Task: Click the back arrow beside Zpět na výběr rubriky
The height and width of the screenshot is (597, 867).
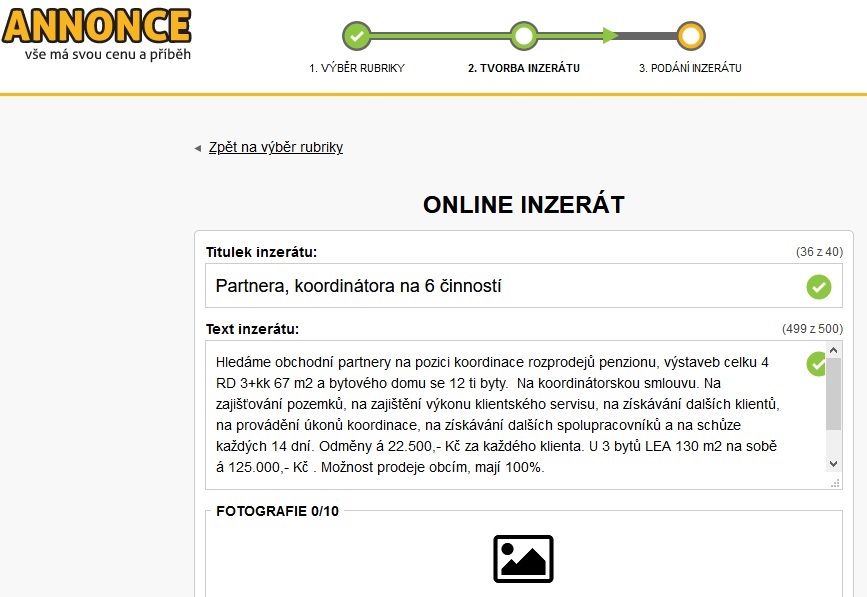Action: click(x=197, y=148)
